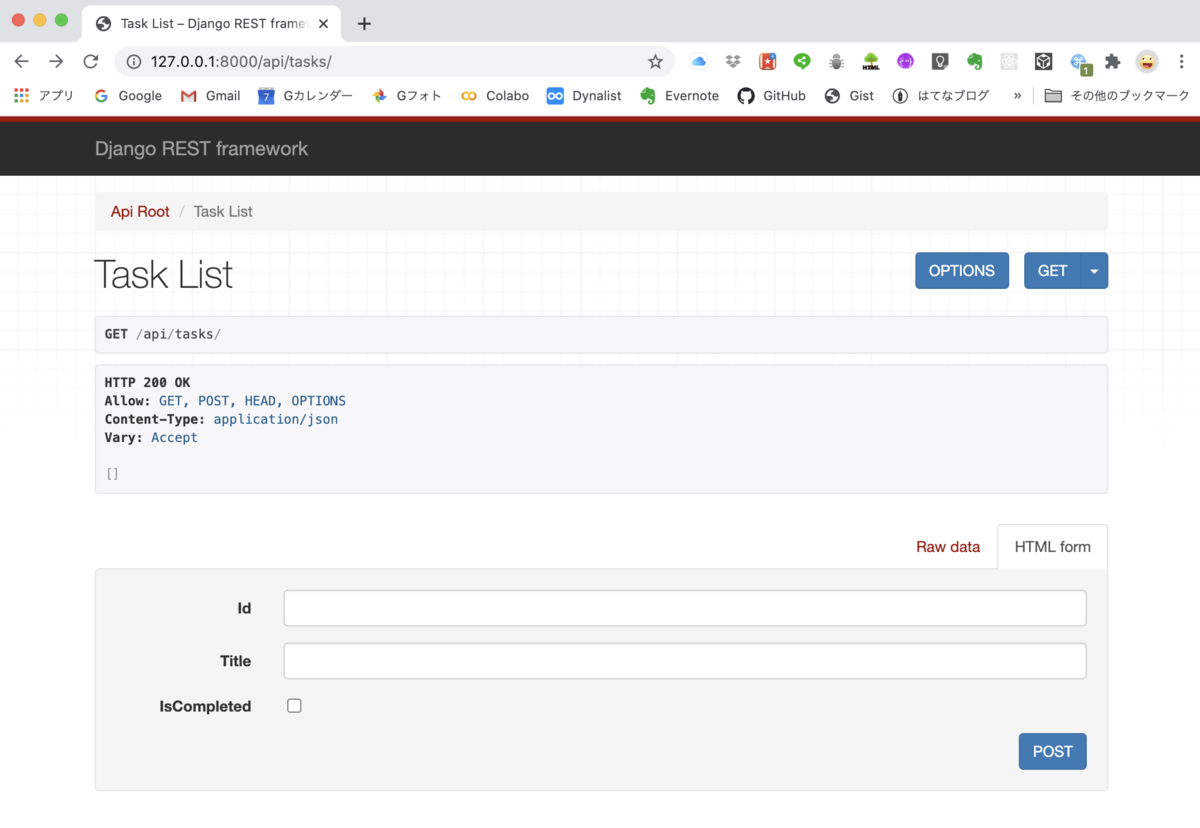Open the その他のブックマーク folder
This screenshot has height=828, width=1200.
[x=1117, y=96]
